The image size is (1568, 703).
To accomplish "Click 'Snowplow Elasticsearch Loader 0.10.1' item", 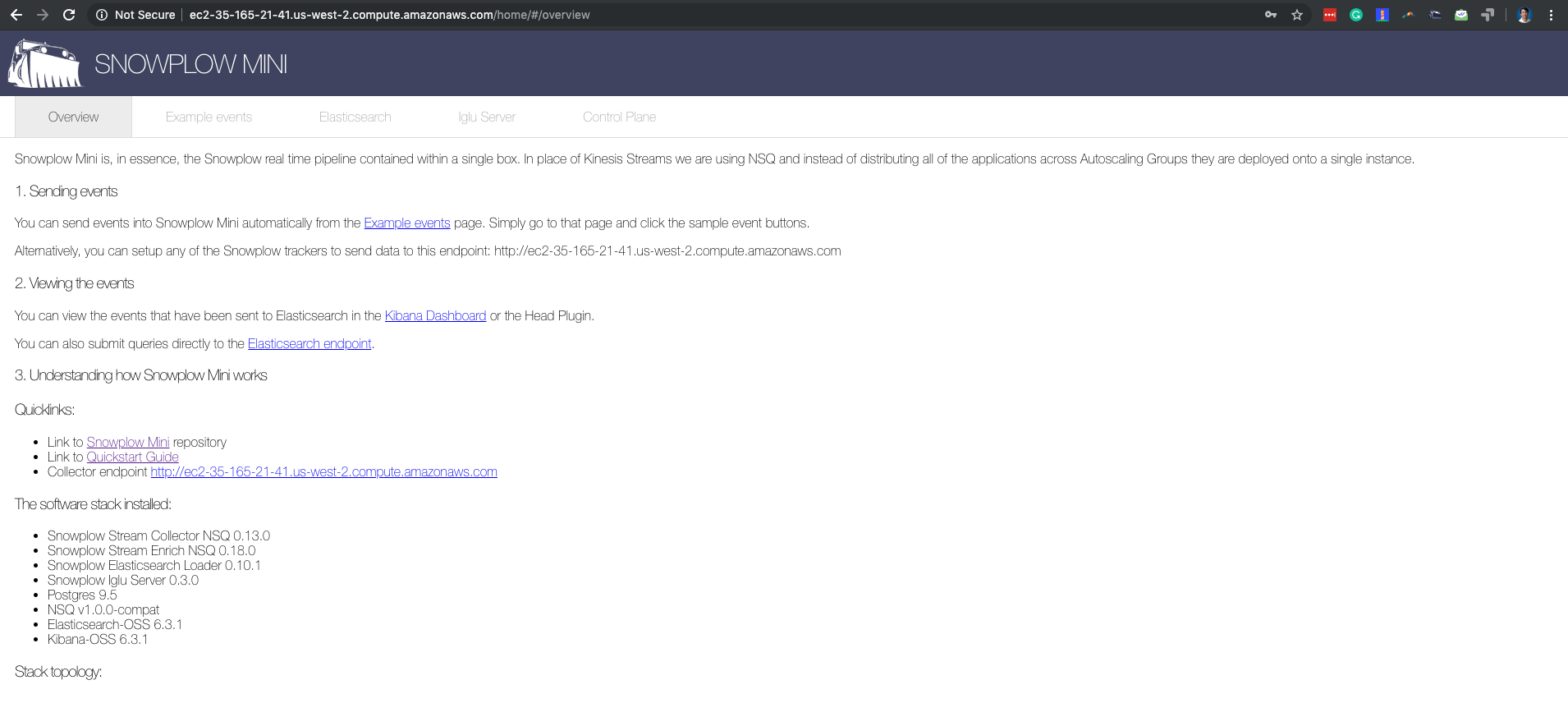I will [x=154, y=565].
